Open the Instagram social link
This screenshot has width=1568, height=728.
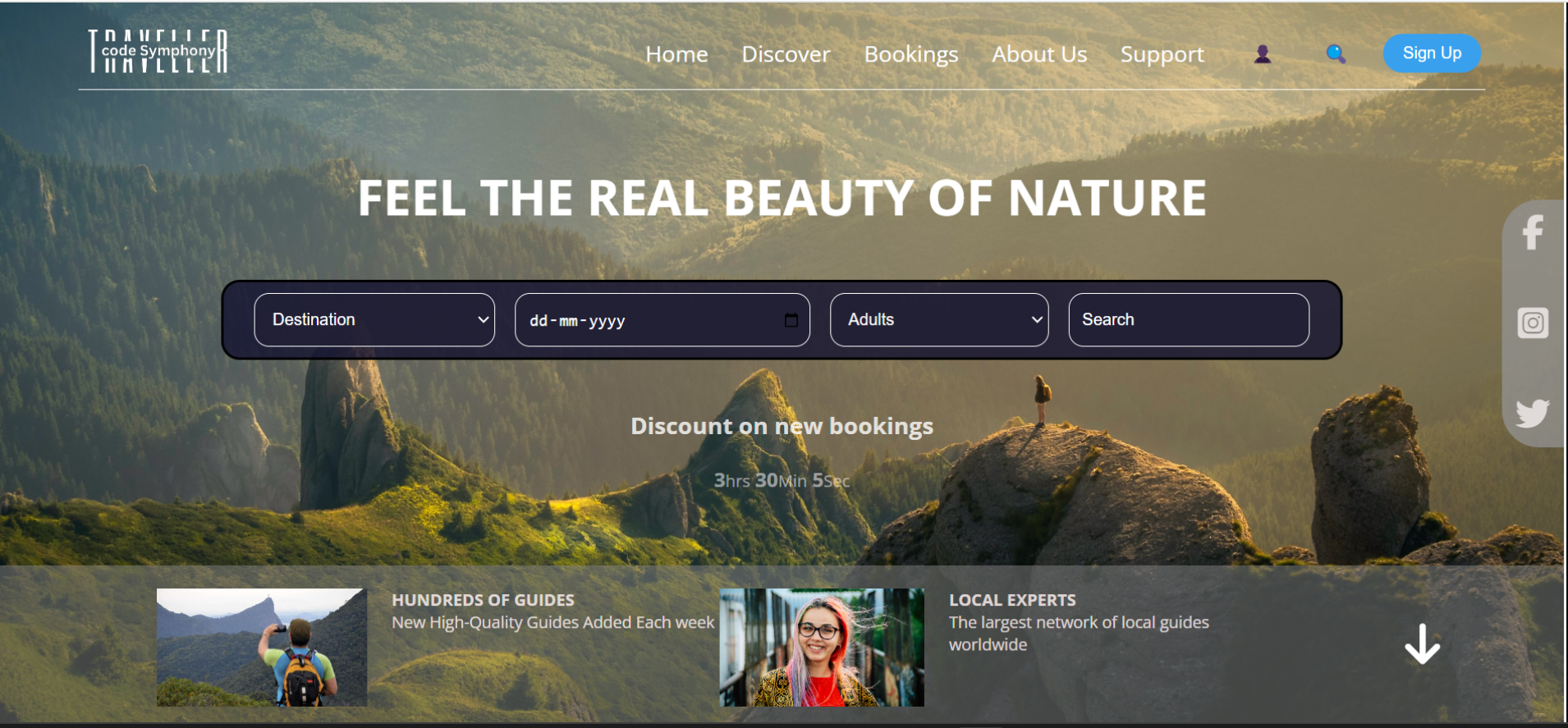pyautogui.click(x=1533, y=323)
